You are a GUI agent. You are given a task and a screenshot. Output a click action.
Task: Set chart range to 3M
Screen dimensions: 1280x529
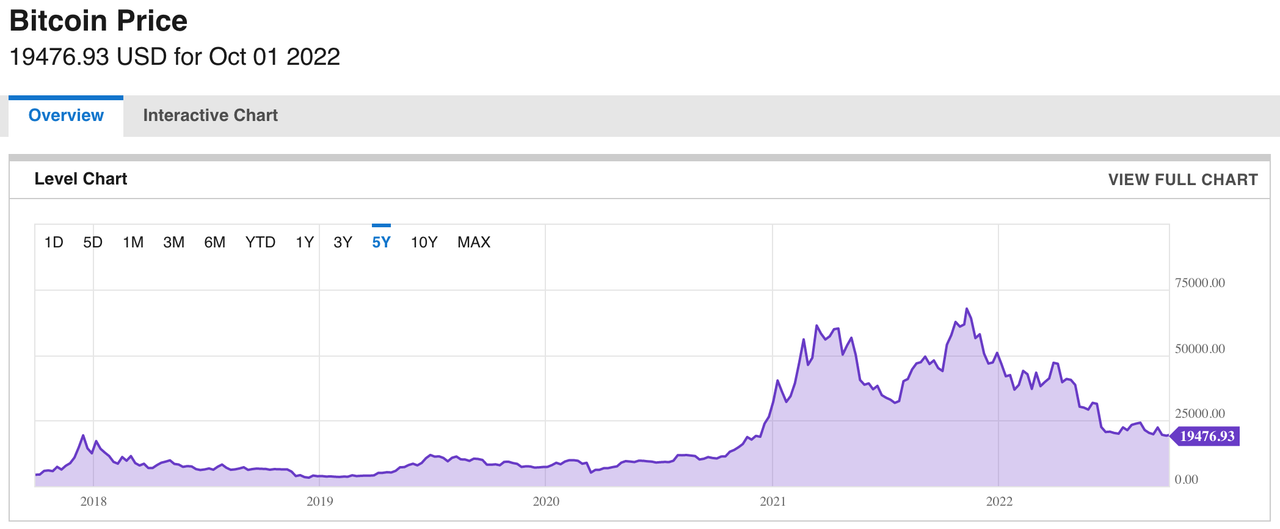(x=174, y=242)
